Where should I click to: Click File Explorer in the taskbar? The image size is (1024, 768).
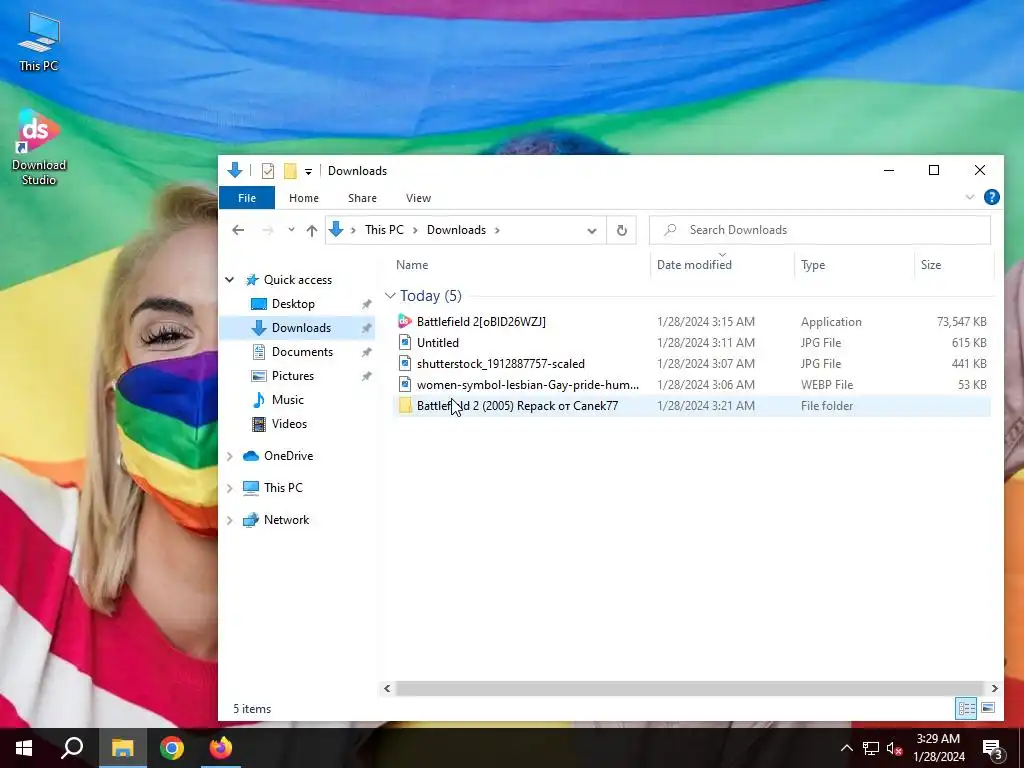click(x=122, y=748)
